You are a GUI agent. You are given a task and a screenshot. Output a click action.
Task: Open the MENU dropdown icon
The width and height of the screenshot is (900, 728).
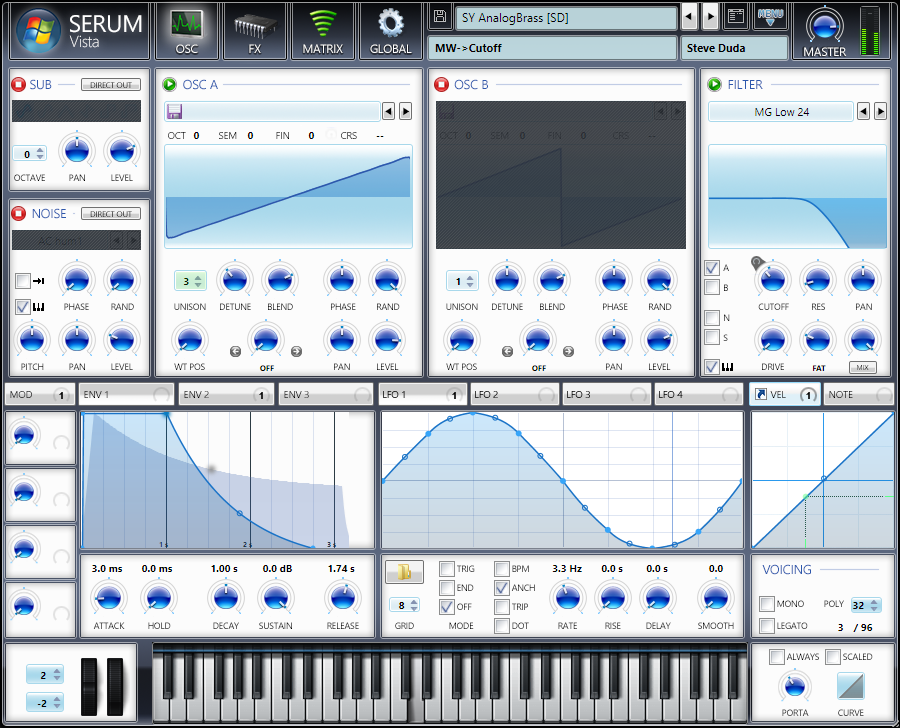(x=770, y=17)
